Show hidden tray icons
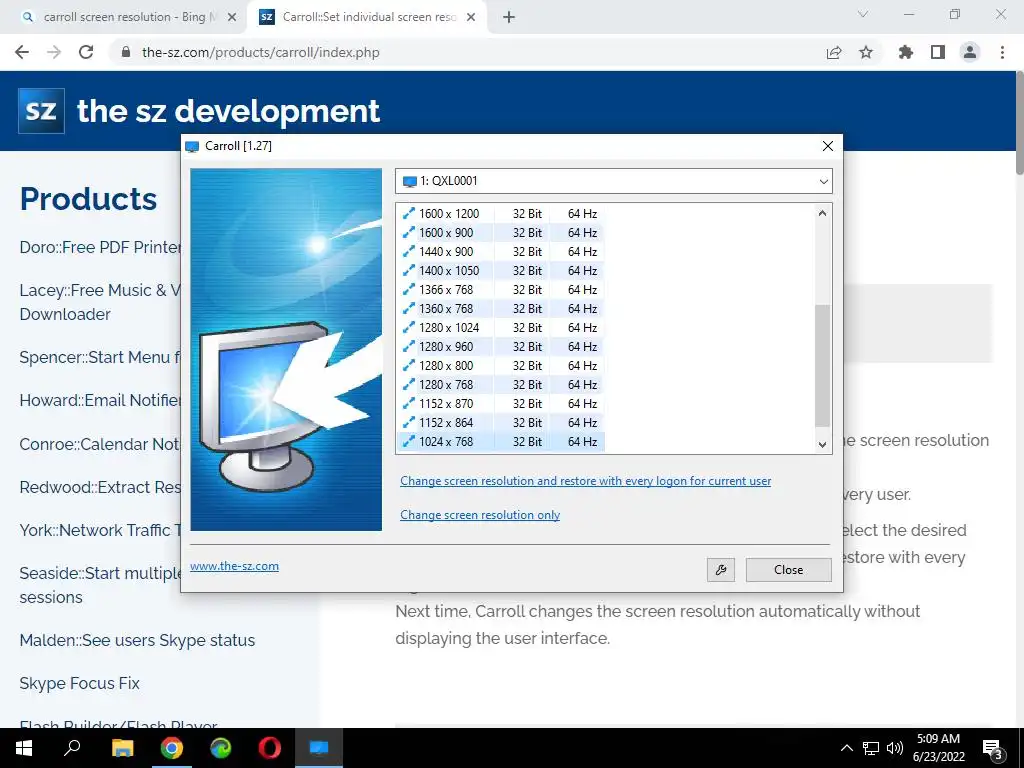Image resolution: width=1024 pixels, height=768 pixels. (x=846, y=748)
